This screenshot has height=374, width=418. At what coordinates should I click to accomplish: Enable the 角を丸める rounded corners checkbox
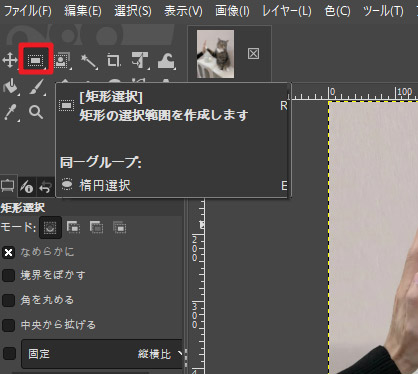pyautogui.click(x=8, y=300)
